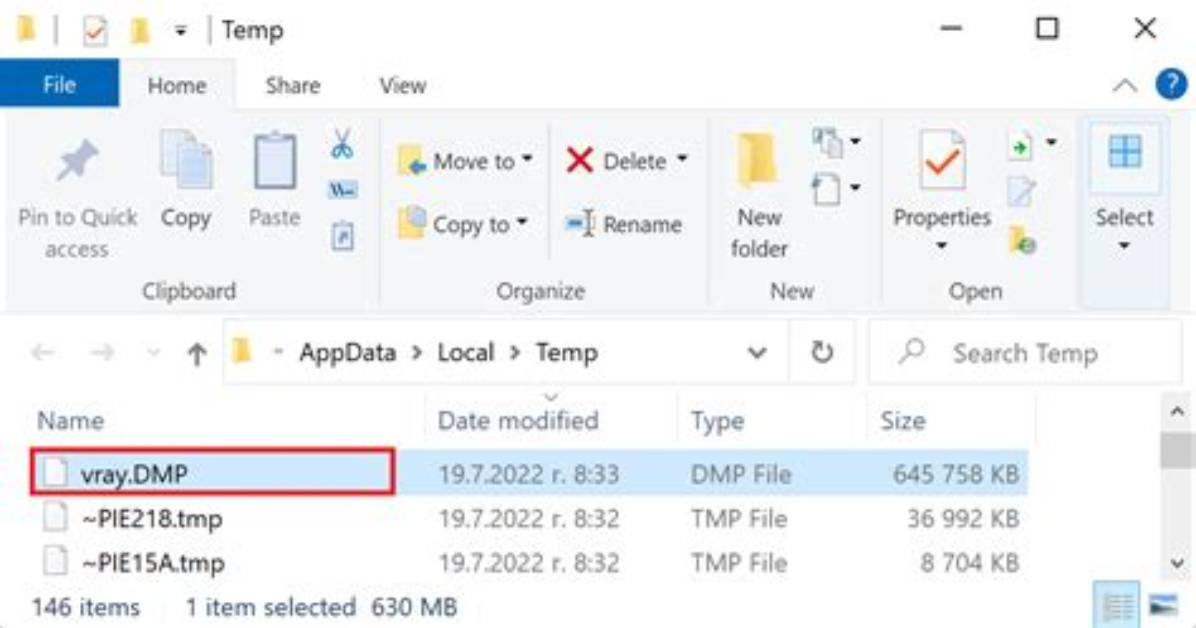Click the 645 758 KB size cell
The height and width of the screenshot is (628, 1196).
coord(956,474)
